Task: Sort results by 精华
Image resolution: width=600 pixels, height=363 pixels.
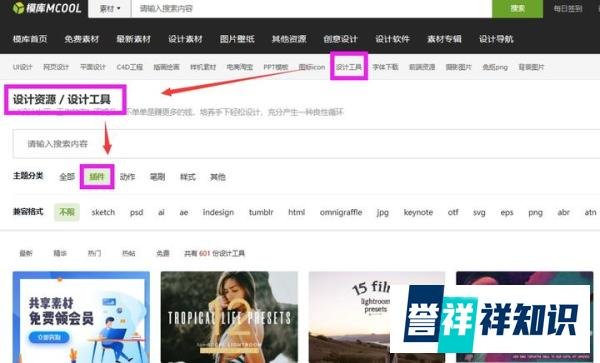Action: coord(60,253)
